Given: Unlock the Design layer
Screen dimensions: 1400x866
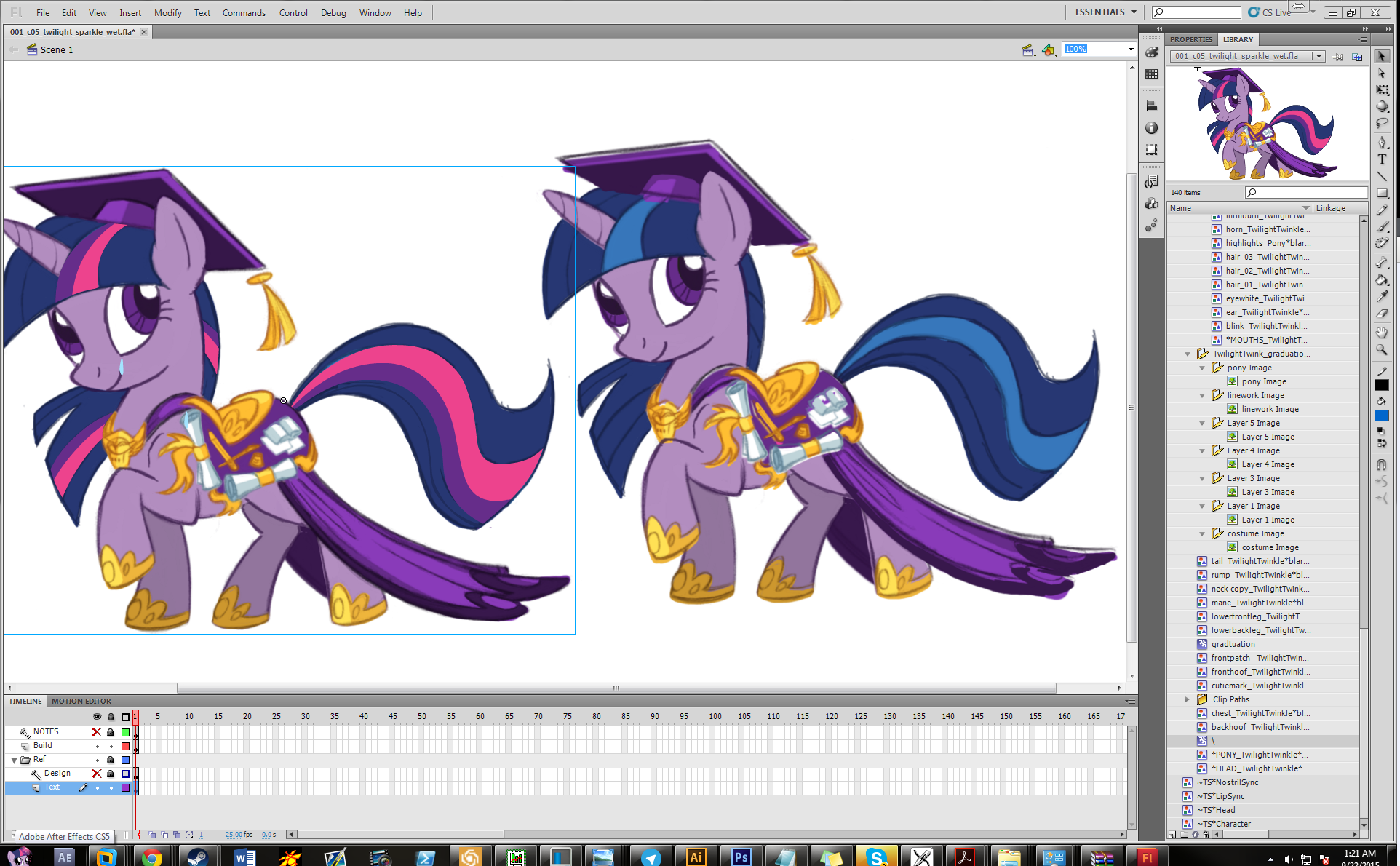Looking at the screenshot, I should [111, 774].
